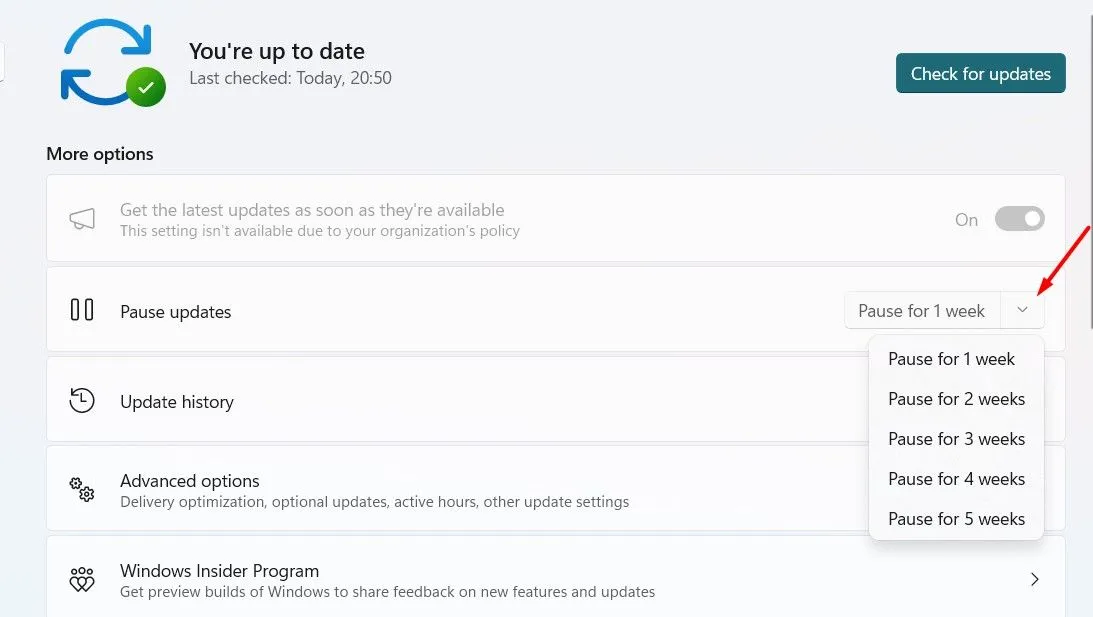1093x617 pixels.
Task: Select Pause for 4 weeks
Action: [956, 479]
